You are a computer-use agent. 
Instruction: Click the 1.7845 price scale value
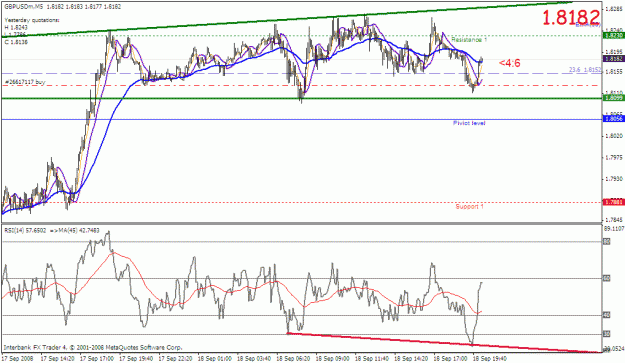tap(614, 220)
